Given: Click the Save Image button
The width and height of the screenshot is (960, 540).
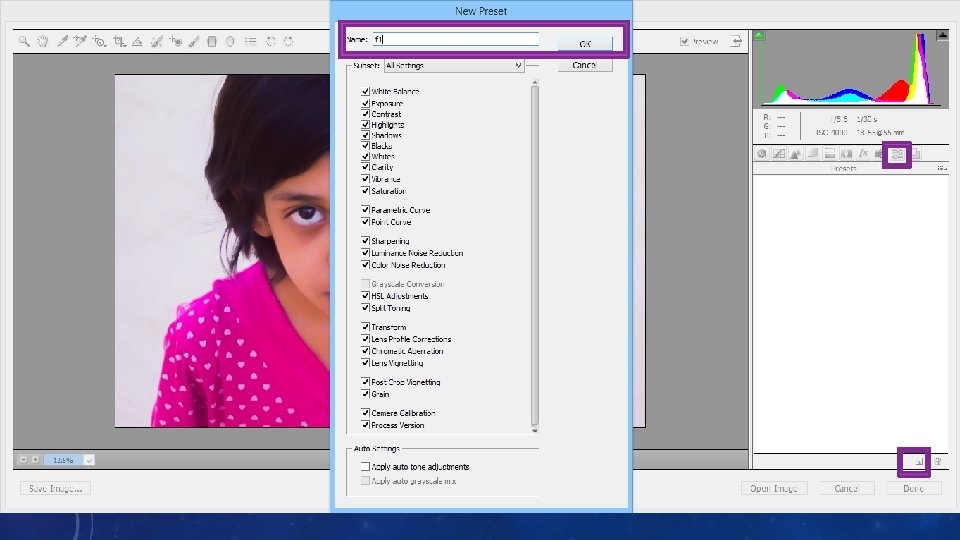Looking at the screenshot, I should tap(55, 489).
